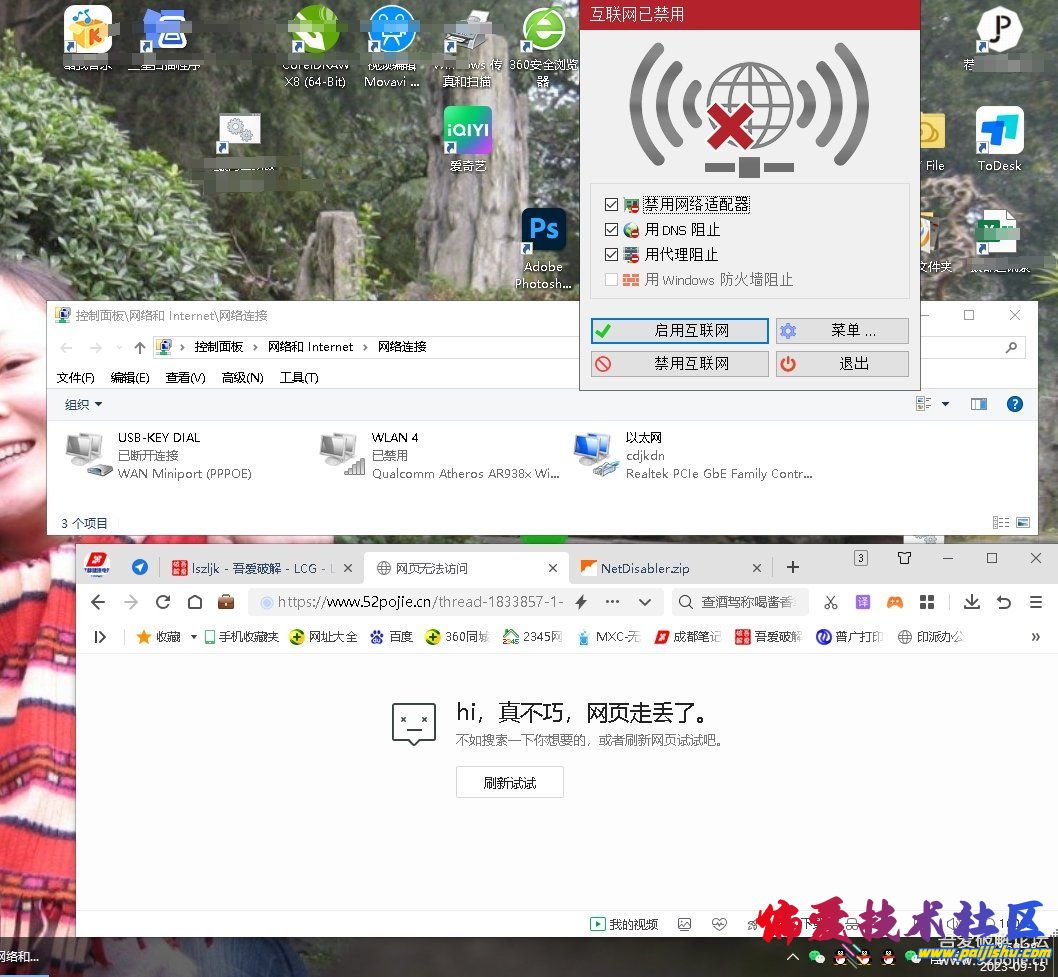Expand the browser address bar dropdown arrow

[645, 602]
